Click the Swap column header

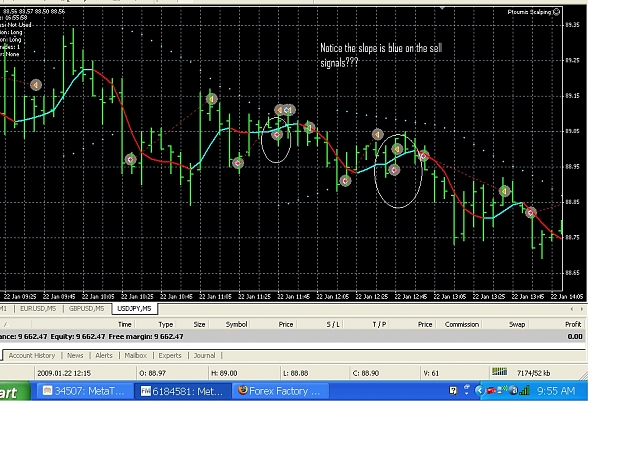coord(517,324)
